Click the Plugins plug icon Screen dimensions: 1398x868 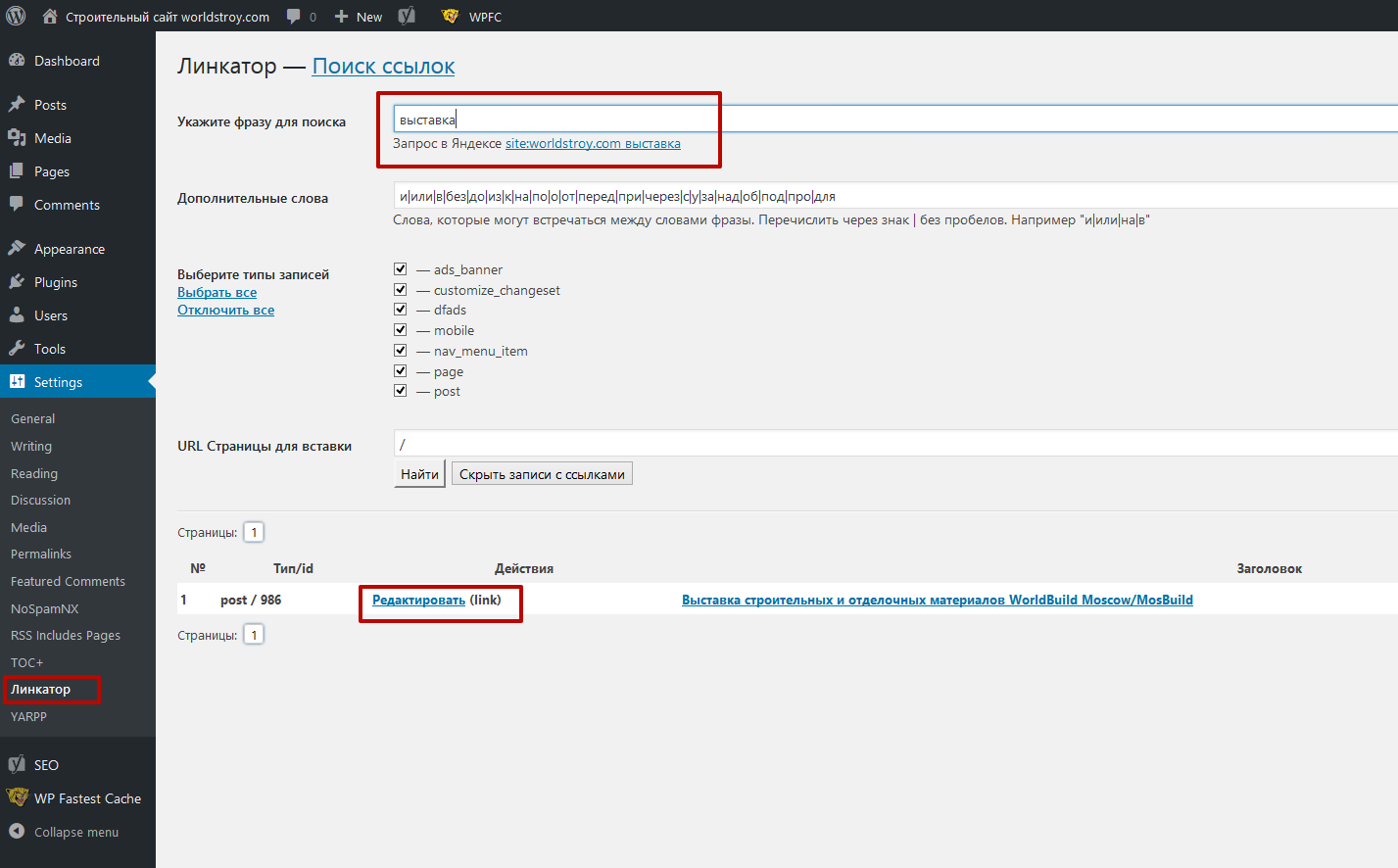click(x=17, y=282)
